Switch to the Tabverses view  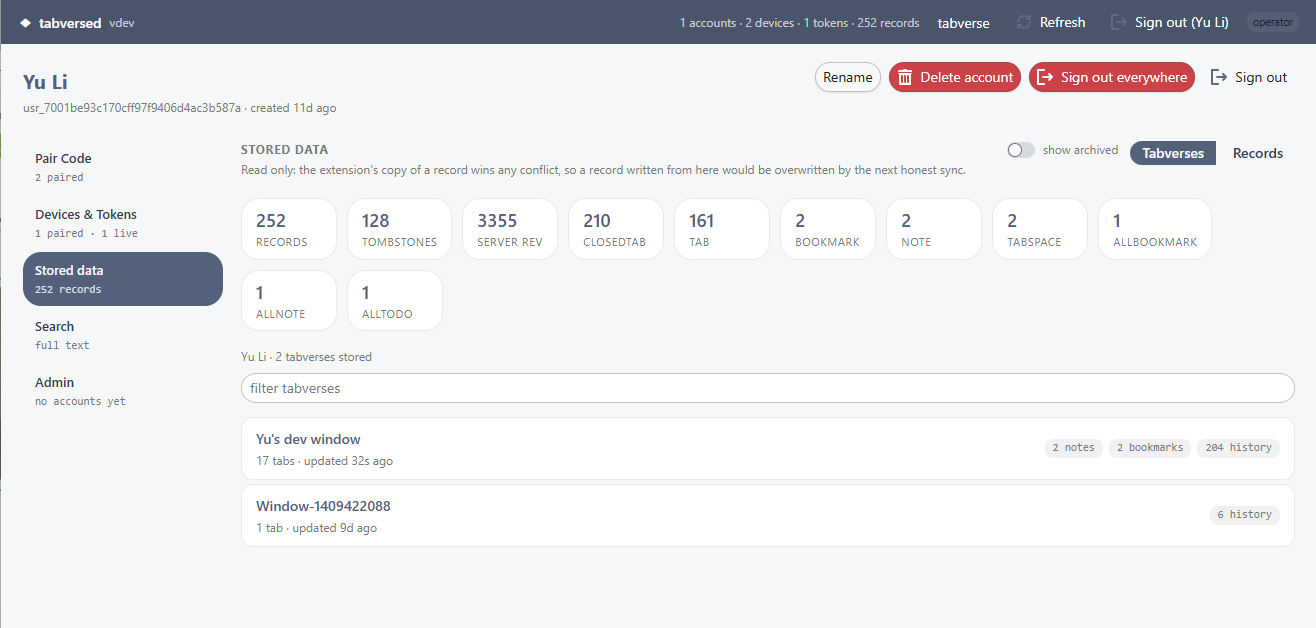1173,153
